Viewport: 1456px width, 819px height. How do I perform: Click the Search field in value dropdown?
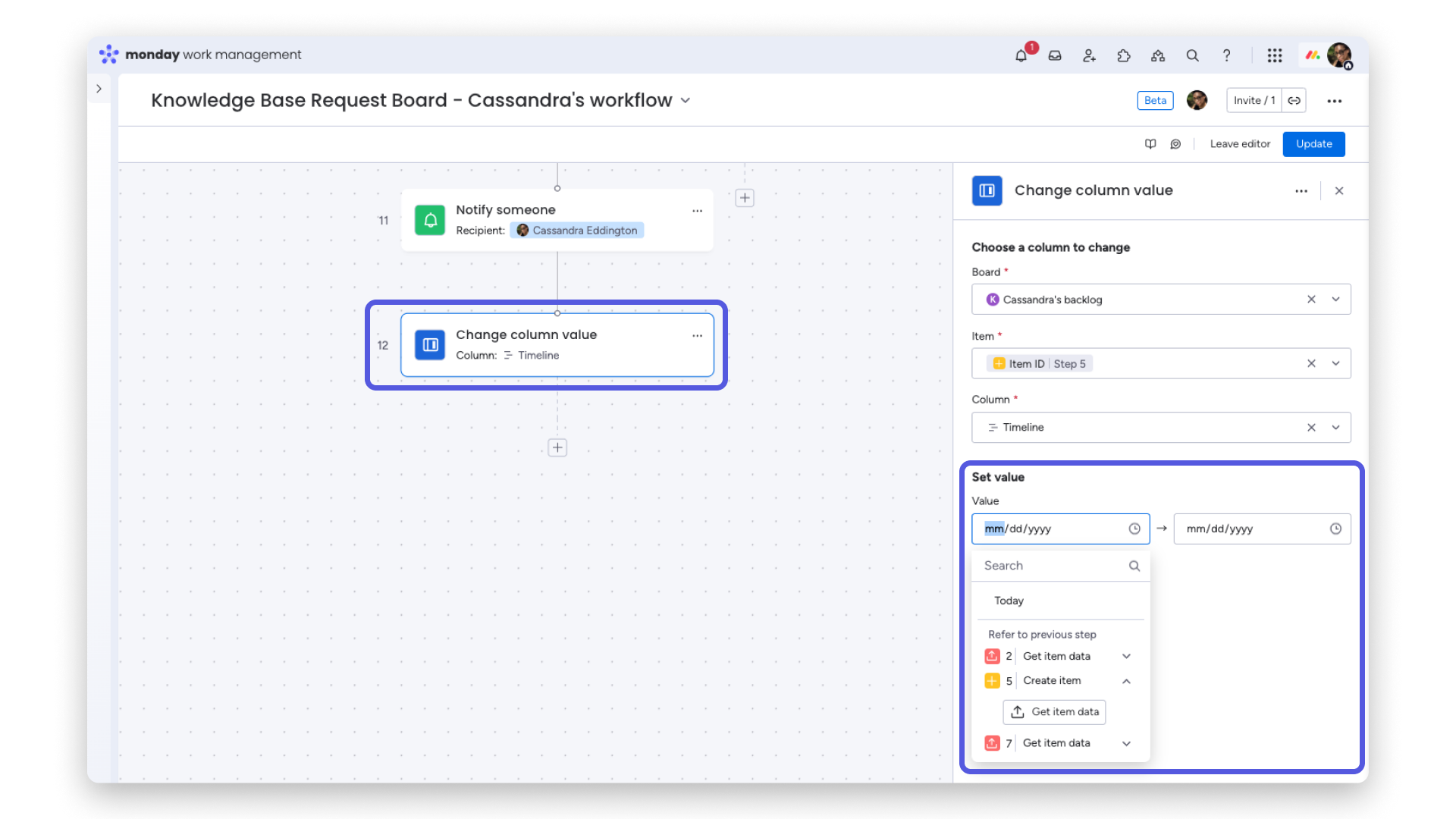click(1060, 566)
